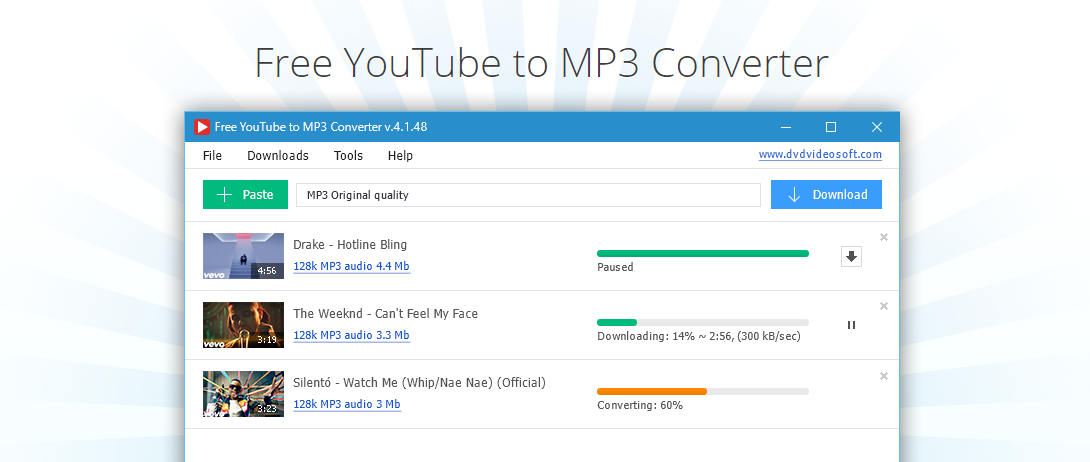Pause The Weeknd download
This screenshot has width=1090, height=462.
tap(851, 325)
